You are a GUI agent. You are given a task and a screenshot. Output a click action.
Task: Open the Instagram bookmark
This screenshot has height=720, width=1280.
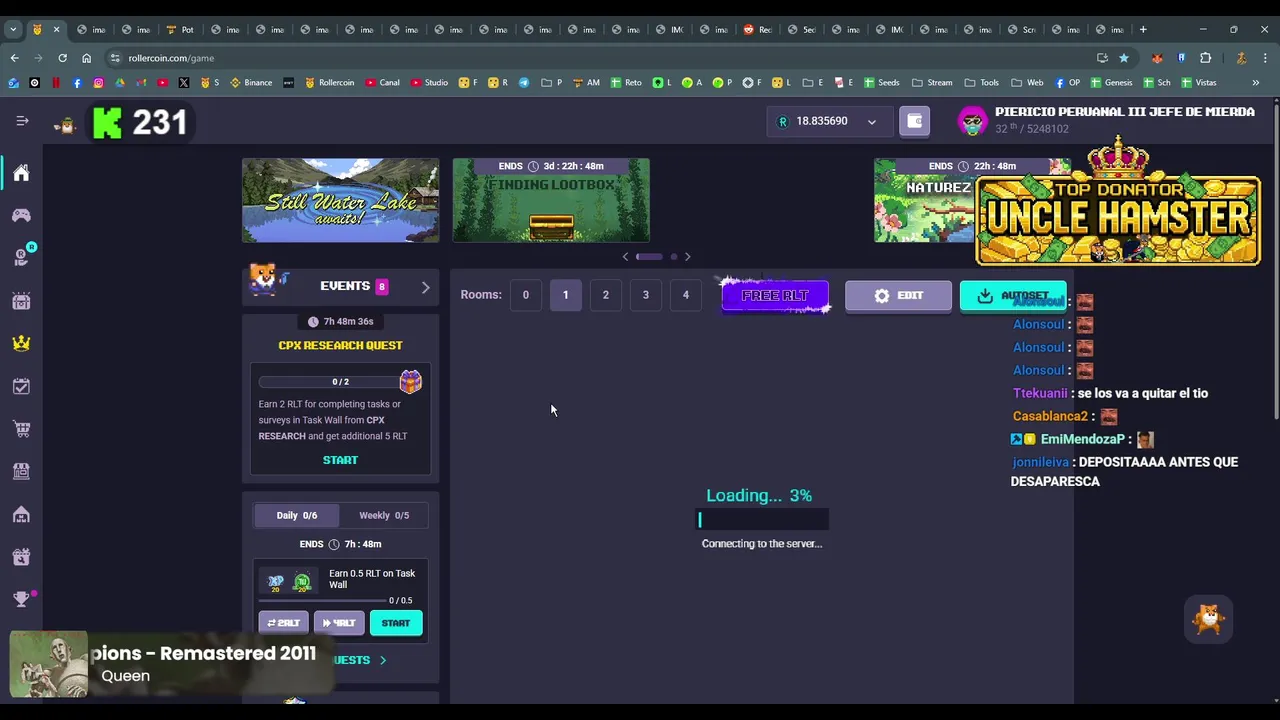click(x=98, y=82)
